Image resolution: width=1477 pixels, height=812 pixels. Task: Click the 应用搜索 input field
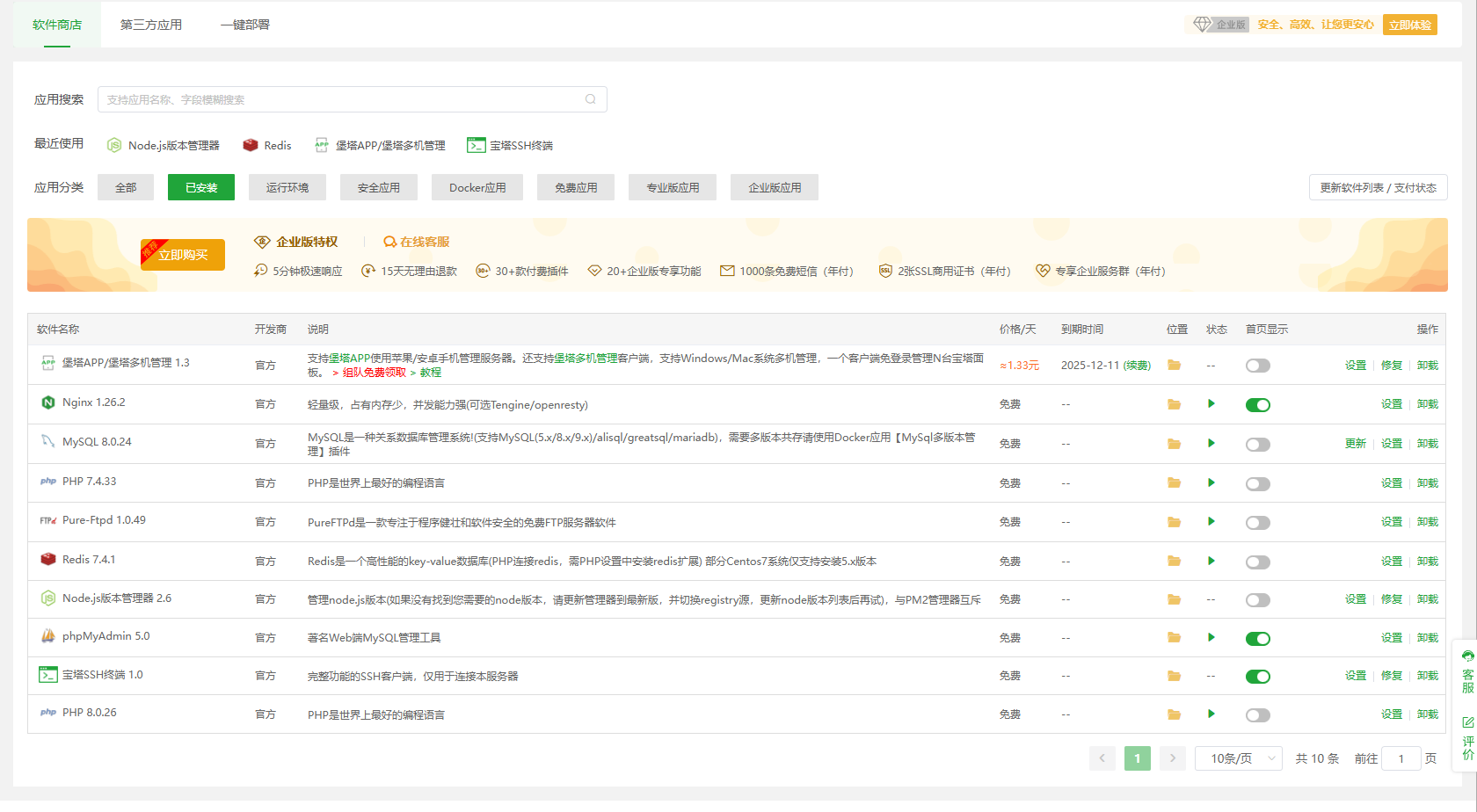(353, 99)
